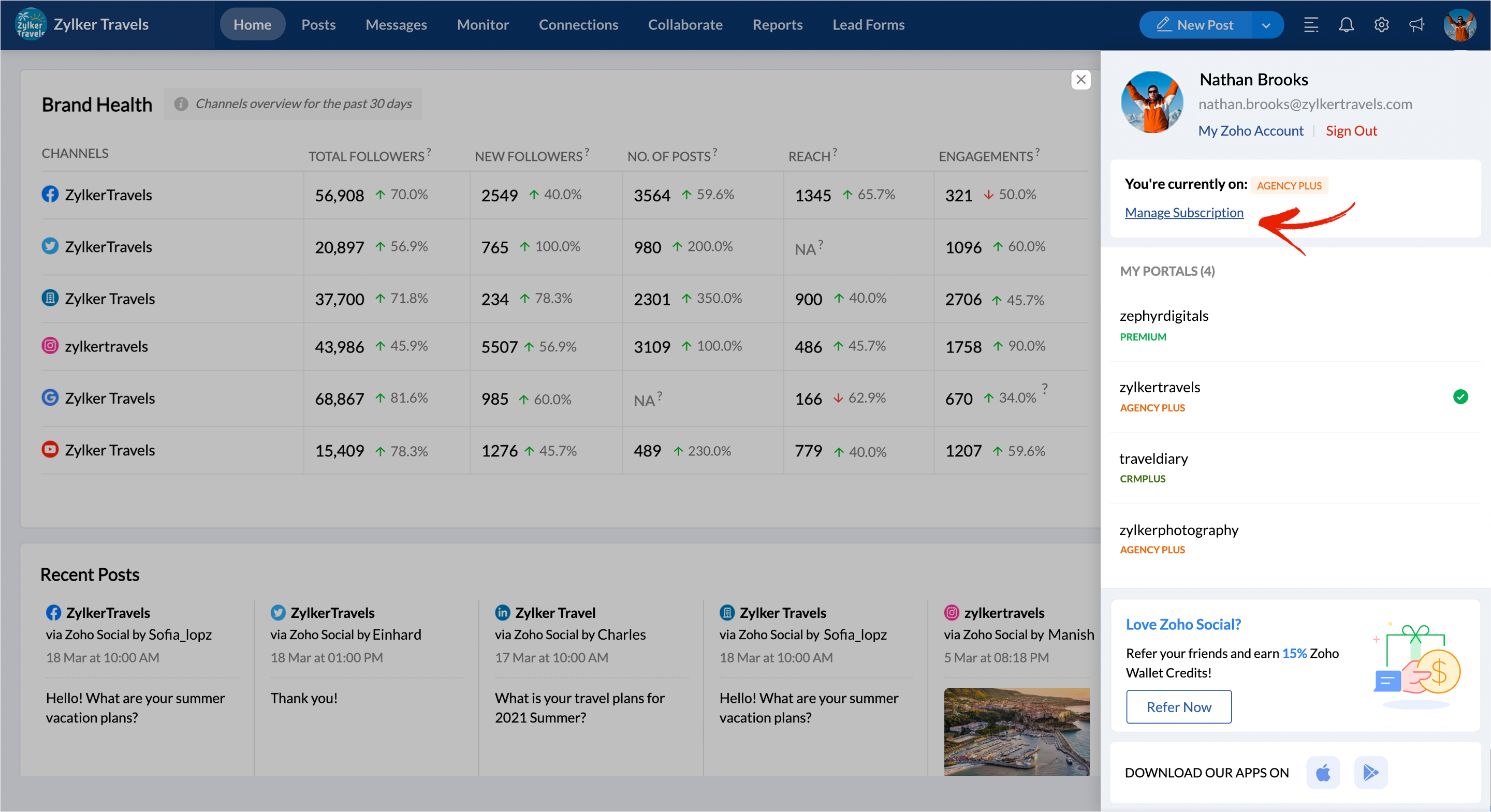
Task: Click the Reach help question mark
Action: point(835,152)
